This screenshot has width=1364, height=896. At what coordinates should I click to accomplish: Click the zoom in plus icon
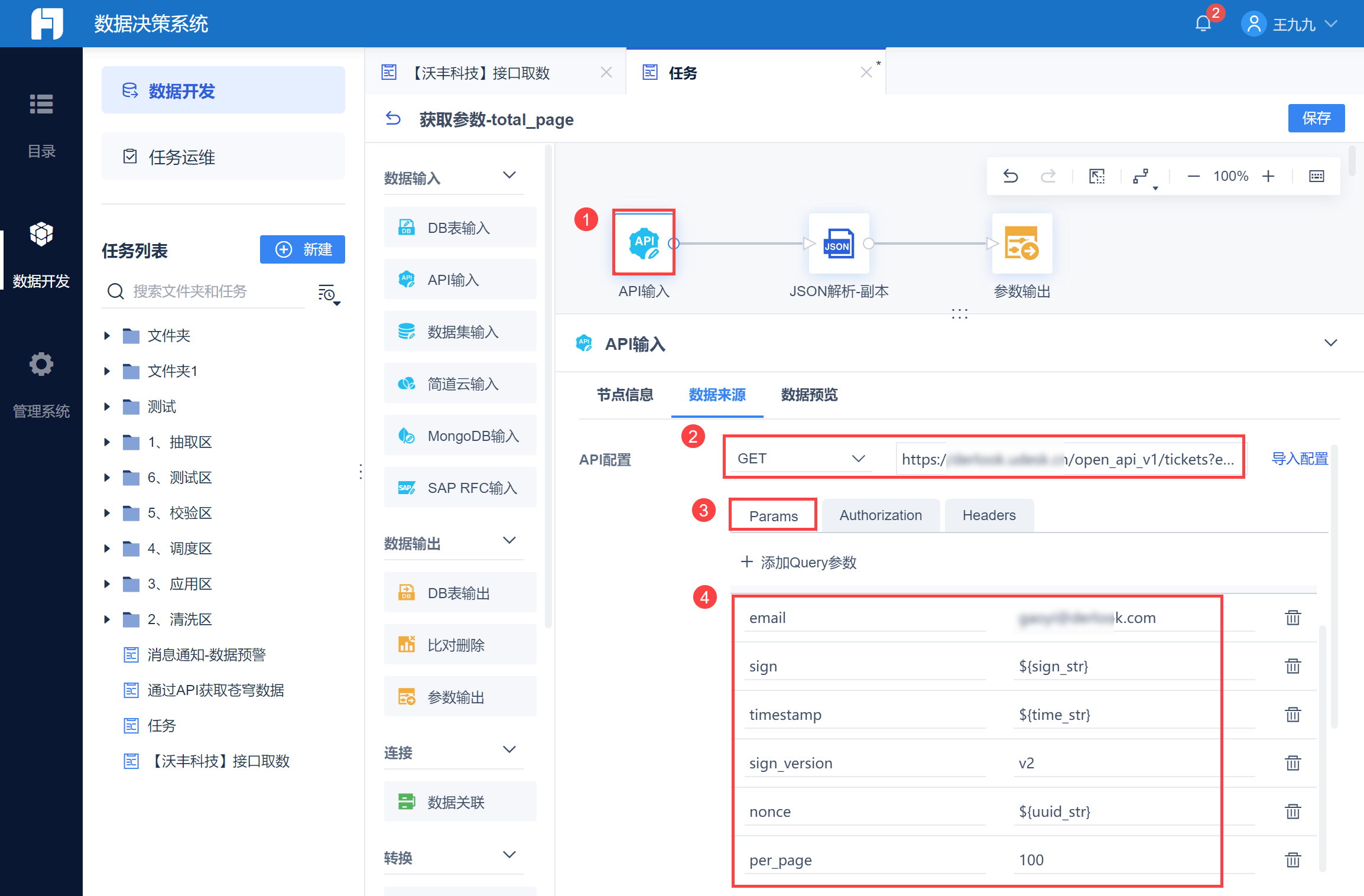[1268, 176]
